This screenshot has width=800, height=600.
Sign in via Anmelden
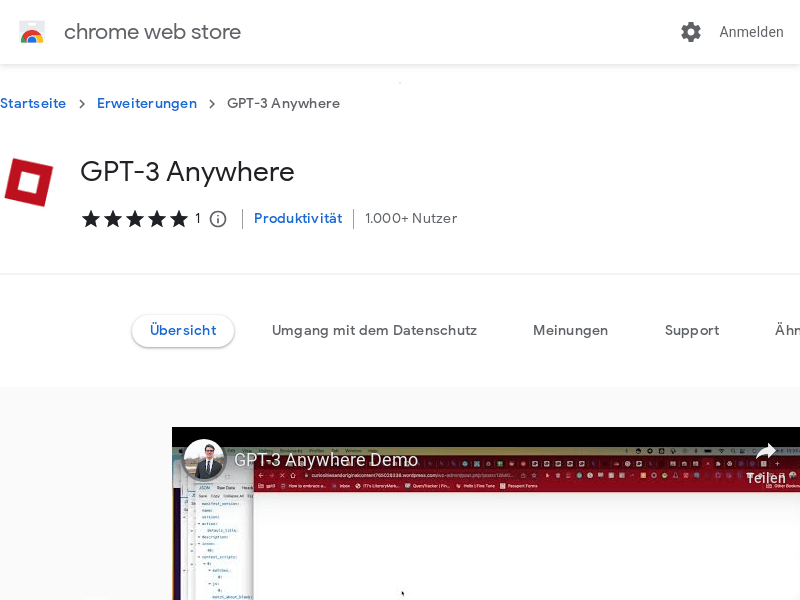coord(751,32)
